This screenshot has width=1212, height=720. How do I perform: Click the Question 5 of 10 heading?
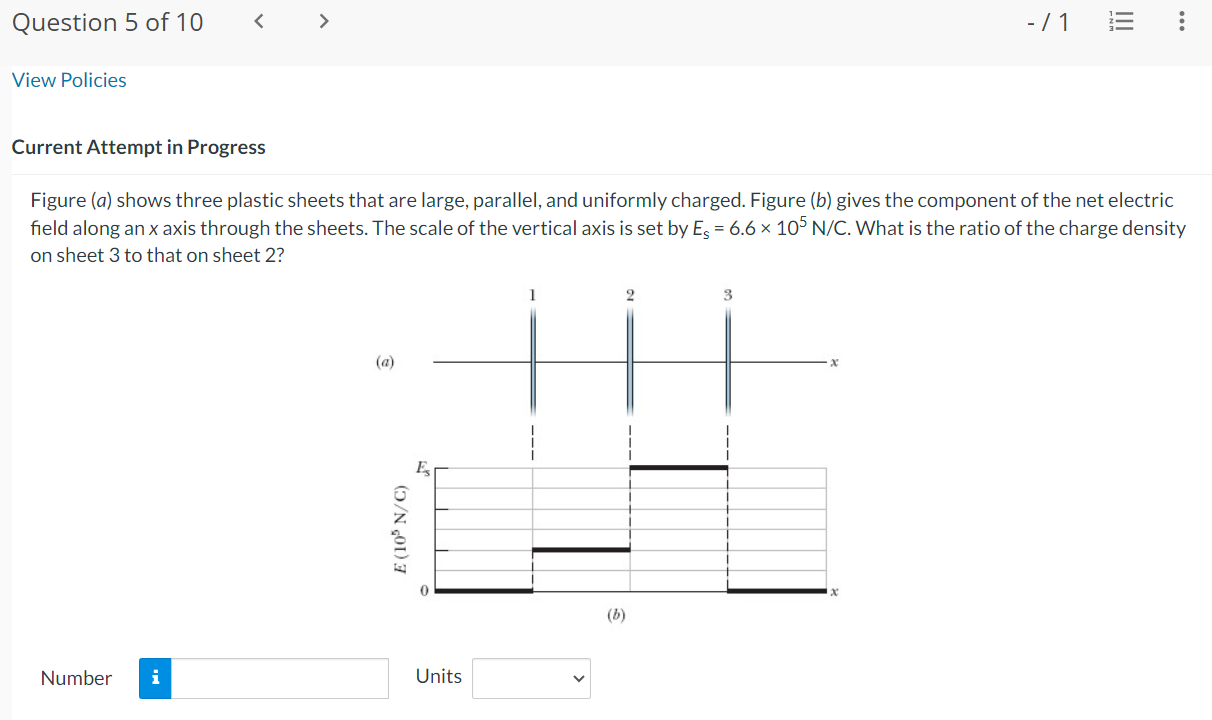[107, 21]
